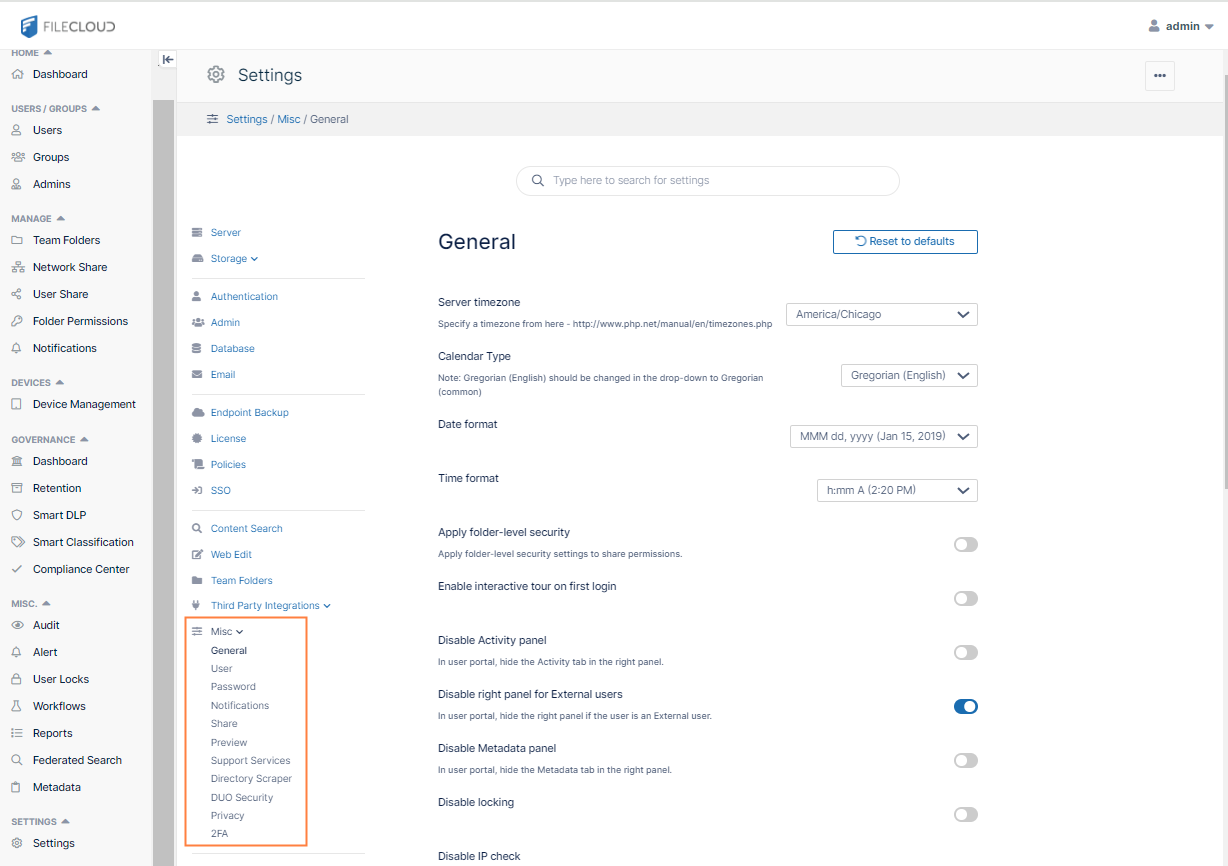Click the Folder Permissions key icon
1228x866 pixels.
[17, 321]
